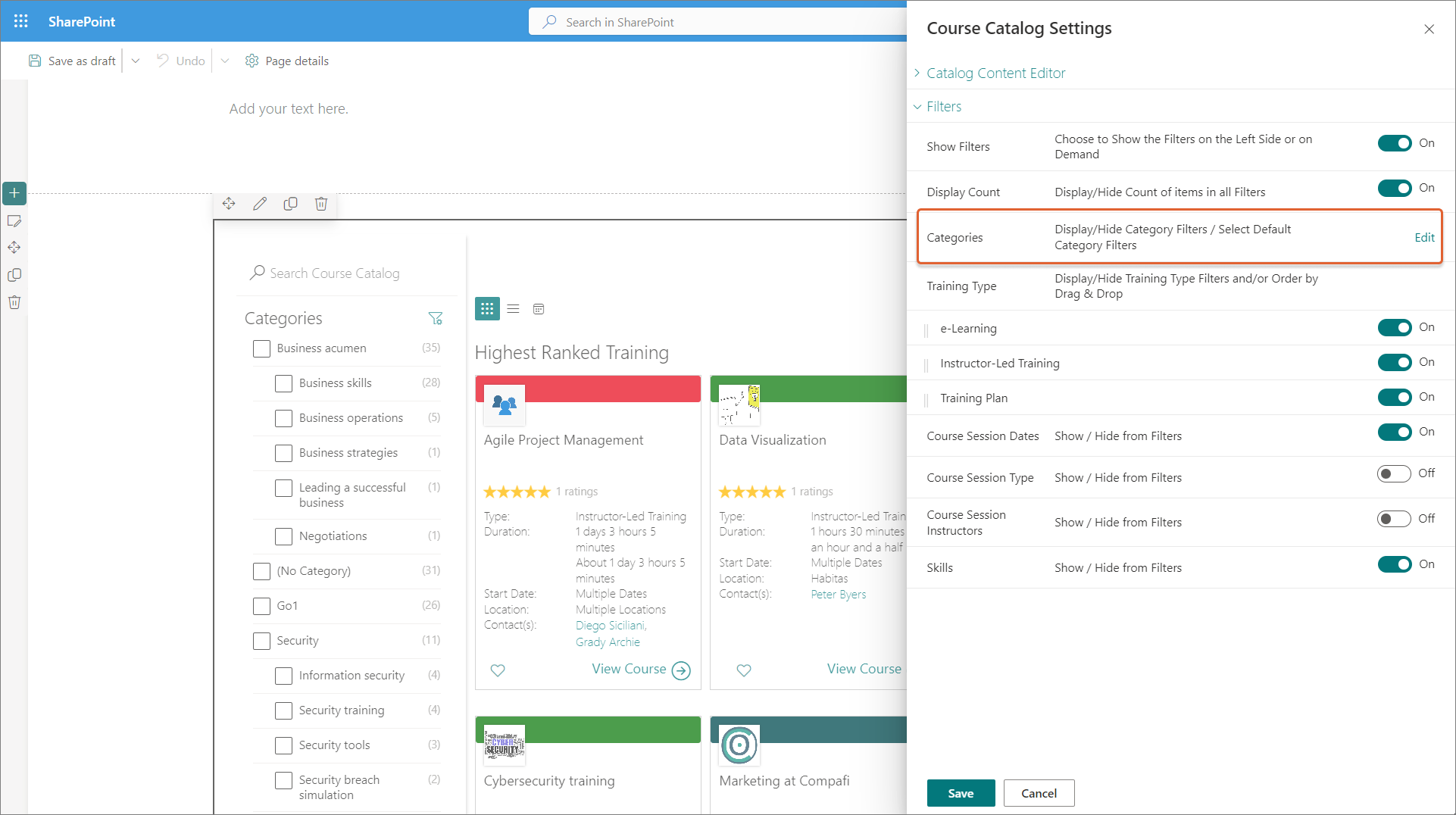1456x815 pixels.
Task: Switch to calendar view of courses
Action: [x=539, y=309]
